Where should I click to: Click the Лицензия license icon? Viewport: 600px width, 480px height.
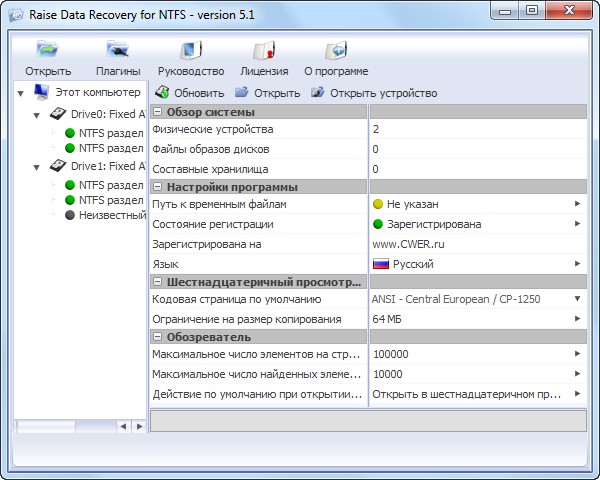[x=264, y=51]
